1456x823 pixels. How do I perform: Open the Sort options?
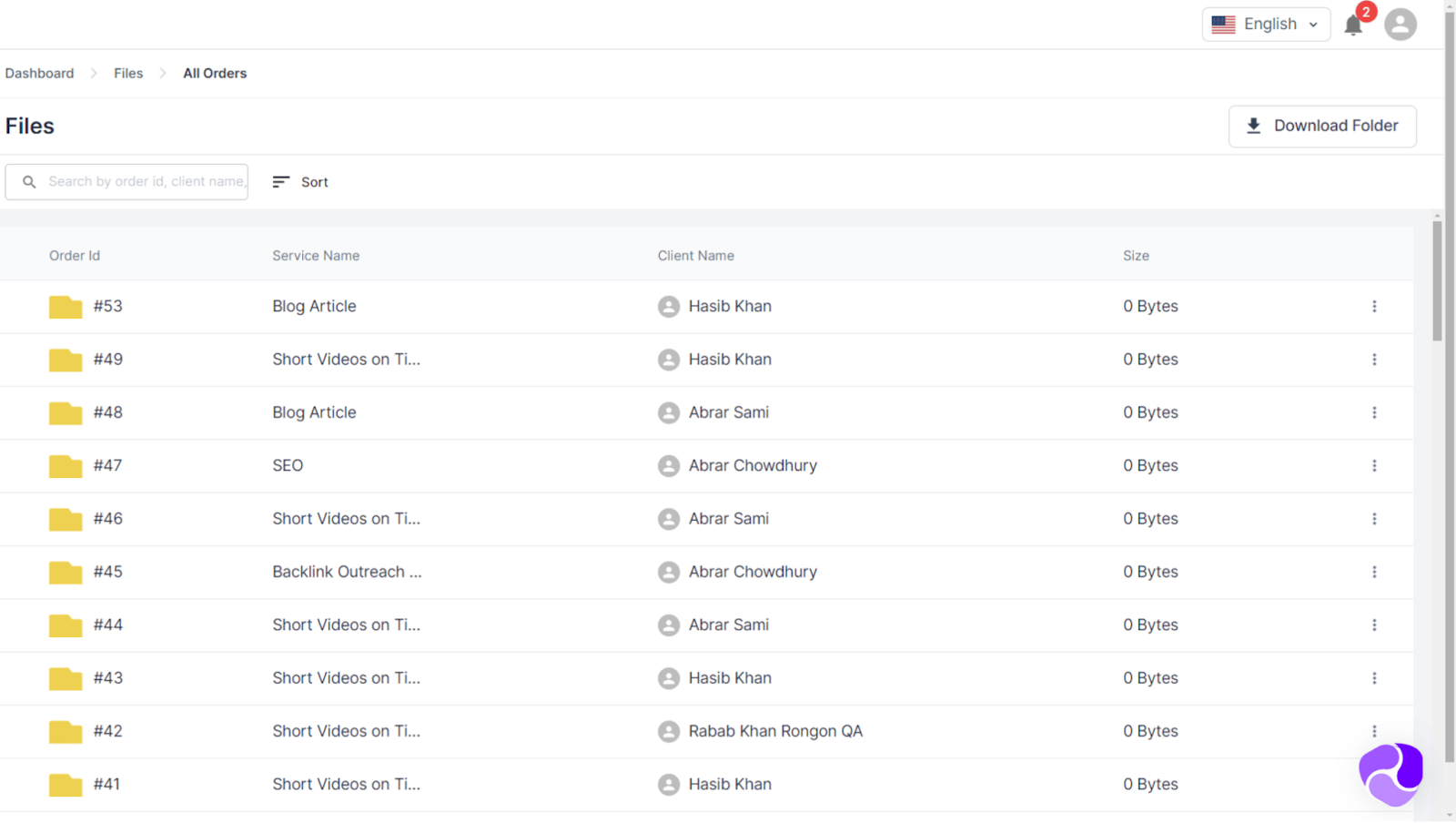300,182
